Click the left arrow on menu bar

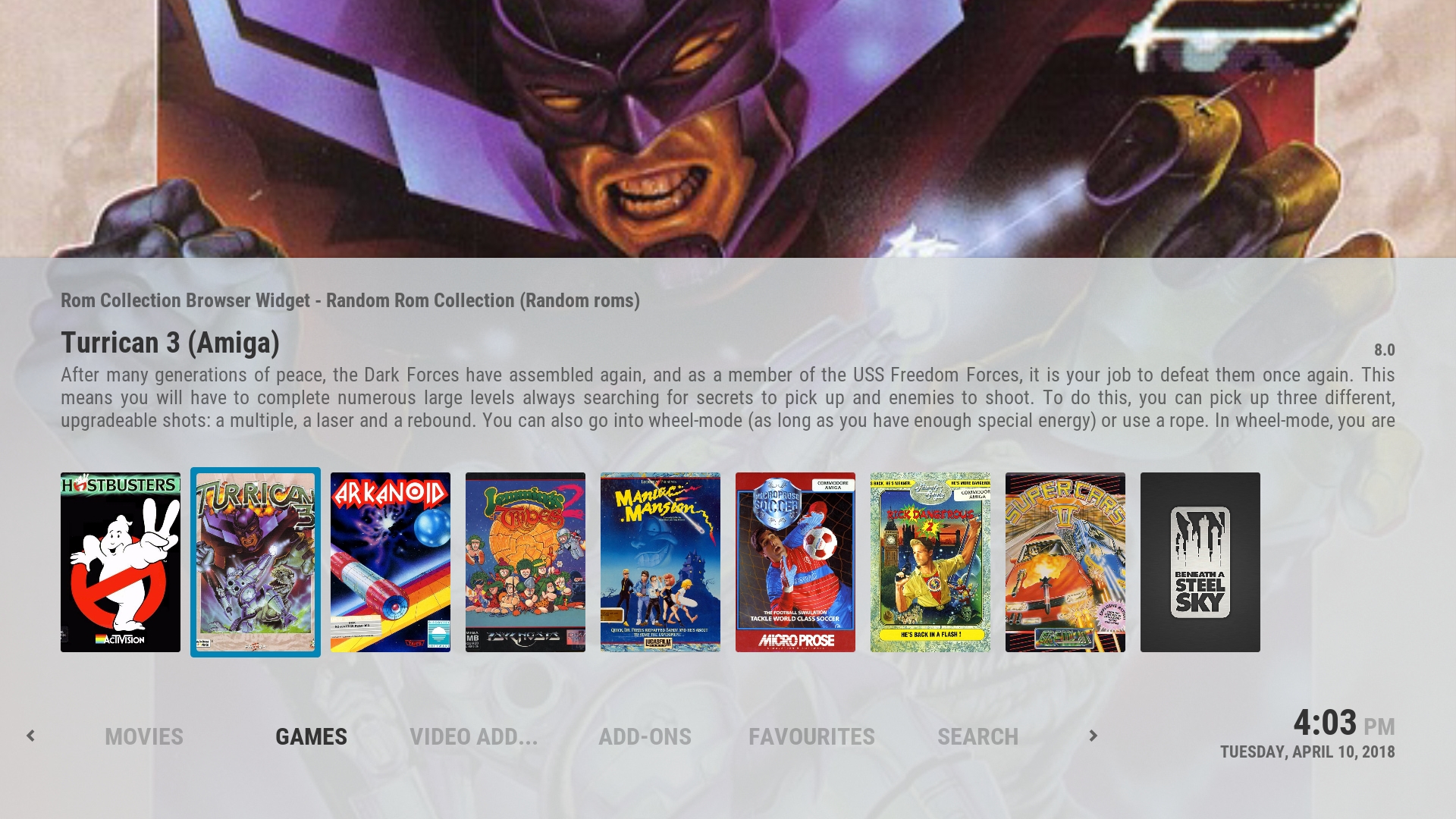[30, 736]
